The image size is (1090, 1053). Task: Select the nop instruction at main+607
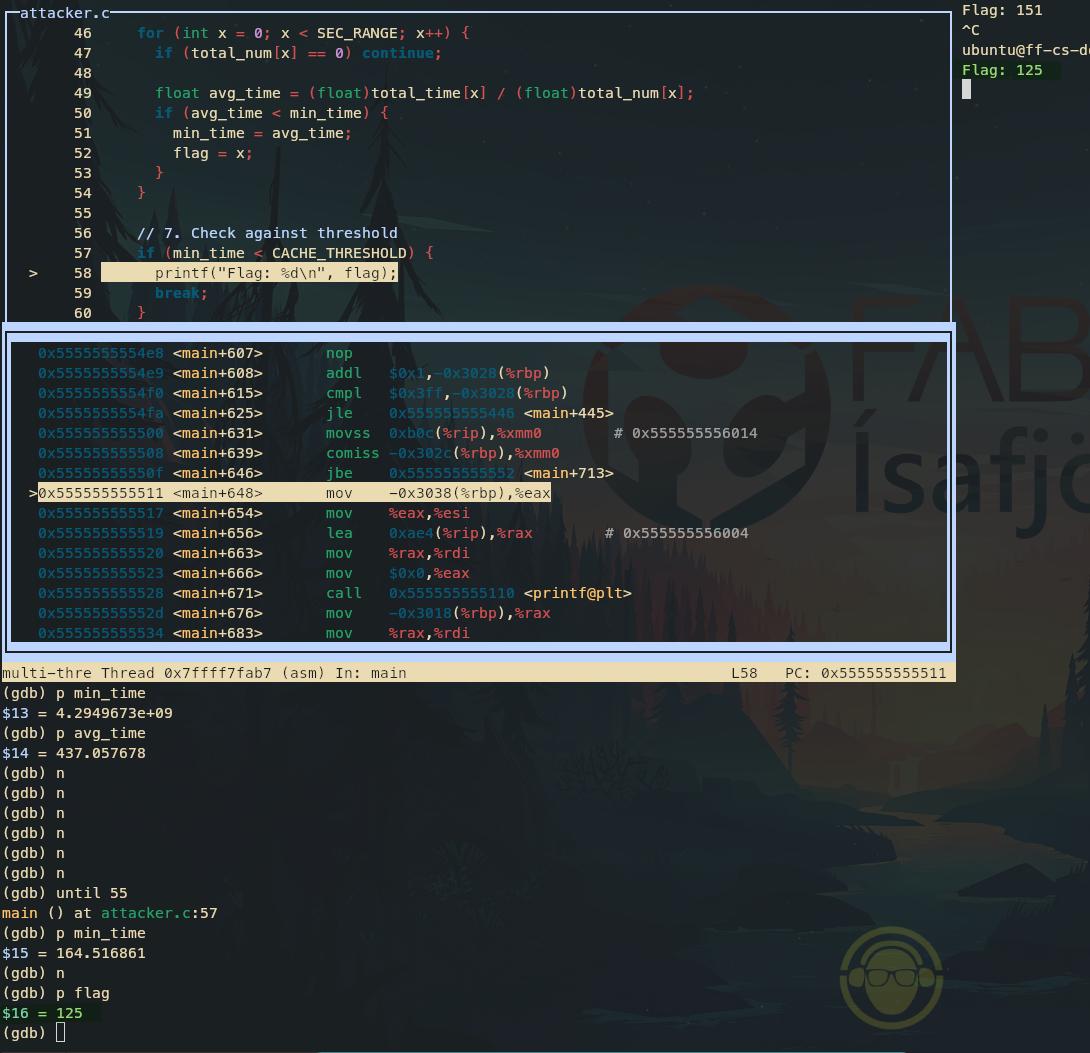point(196,353)
